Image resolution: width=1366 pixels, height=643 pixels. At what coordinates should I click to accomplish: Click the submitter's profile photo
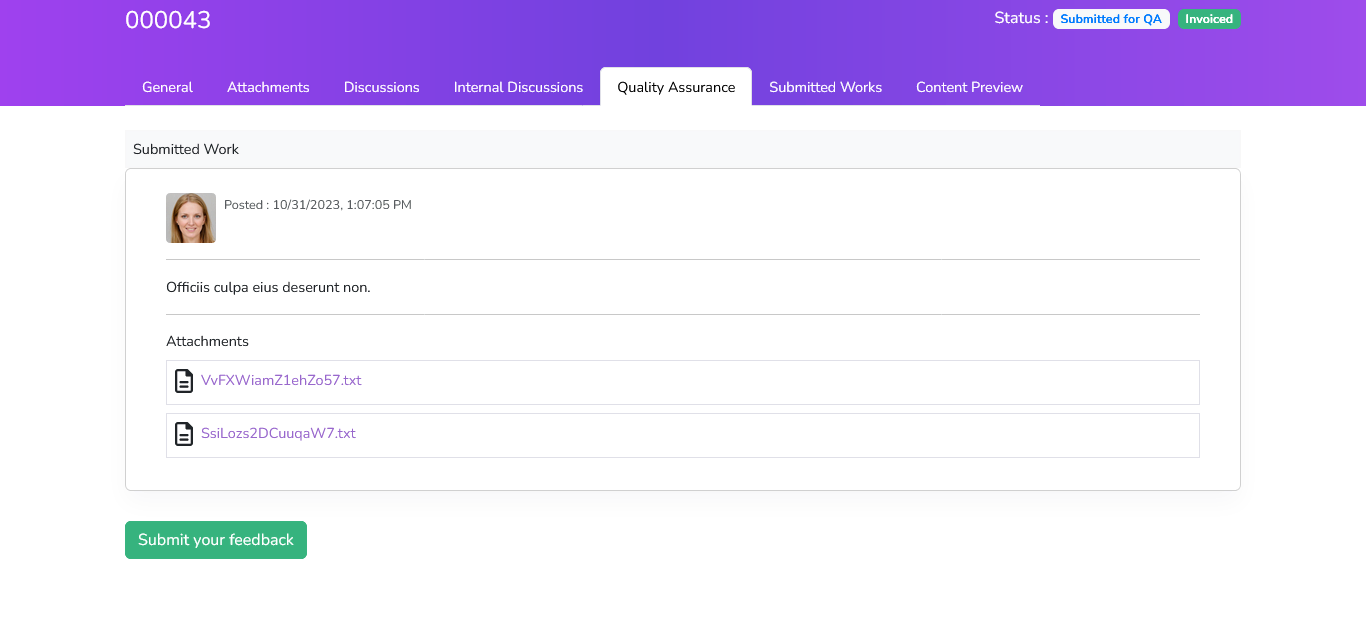click(x=191, y=218)
